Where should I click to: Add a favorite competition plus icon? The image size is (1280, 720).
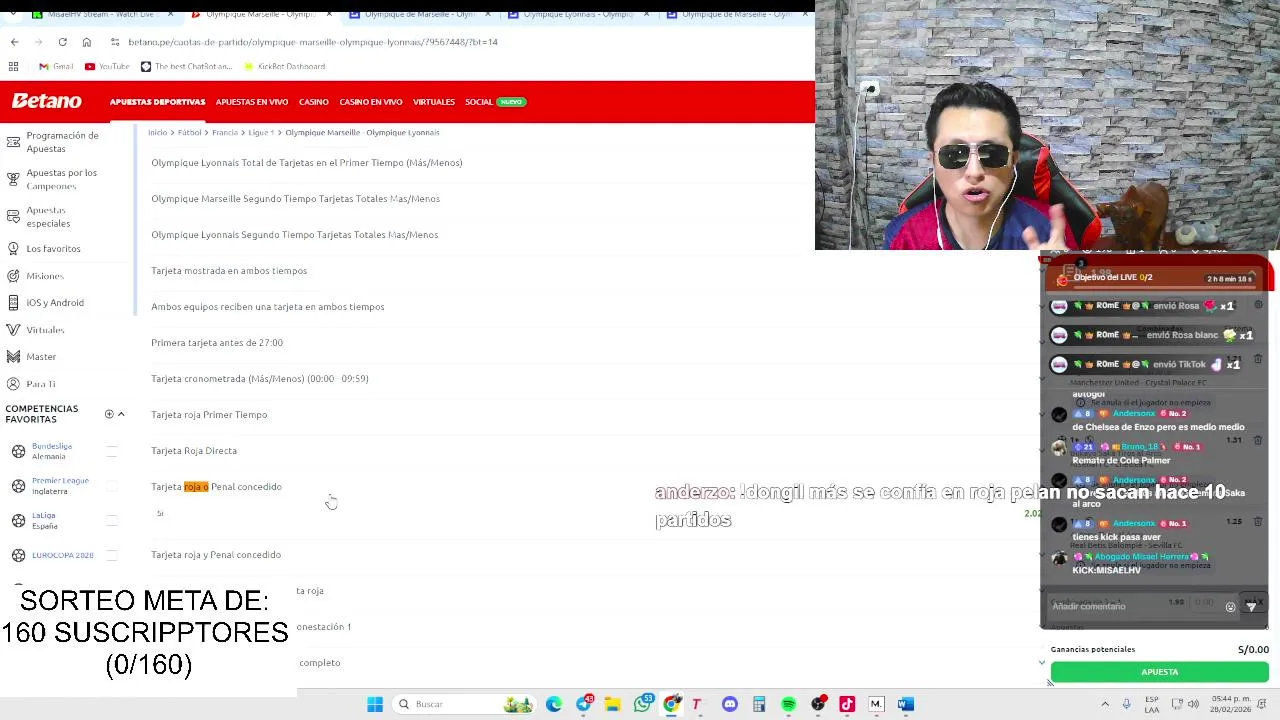[x=109, y=414]
